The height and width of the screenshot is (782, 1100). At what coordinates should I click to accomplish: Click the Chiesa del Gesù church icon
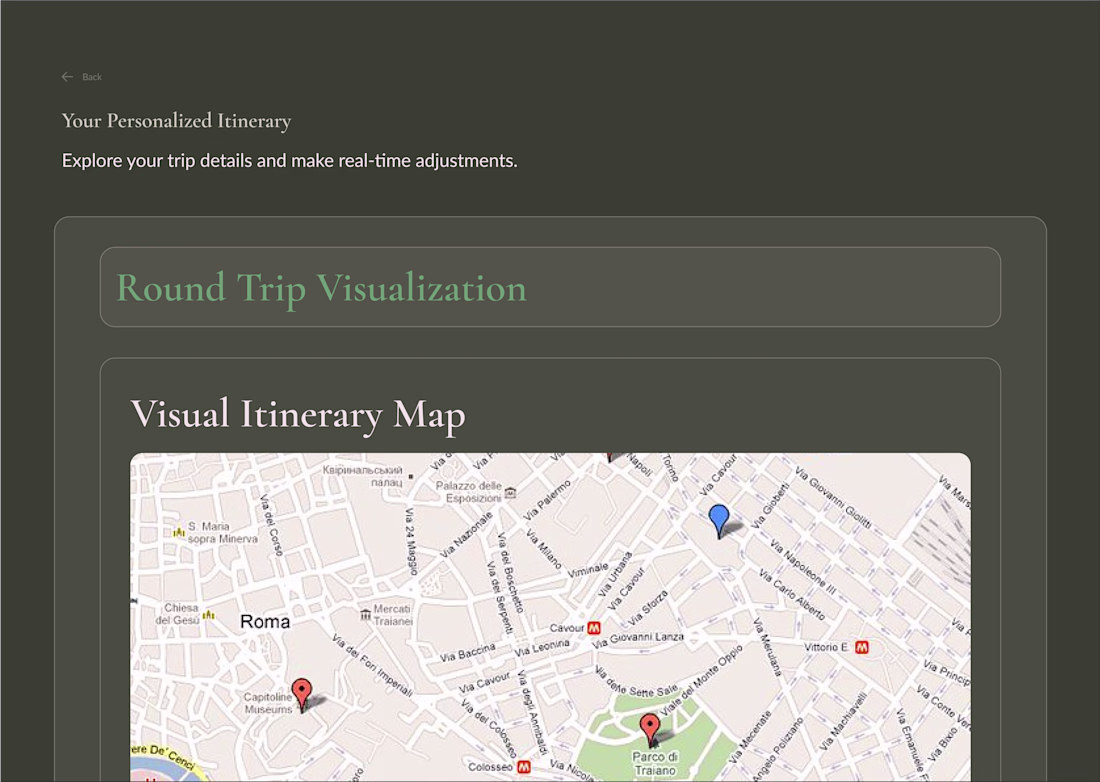[208, 615]
